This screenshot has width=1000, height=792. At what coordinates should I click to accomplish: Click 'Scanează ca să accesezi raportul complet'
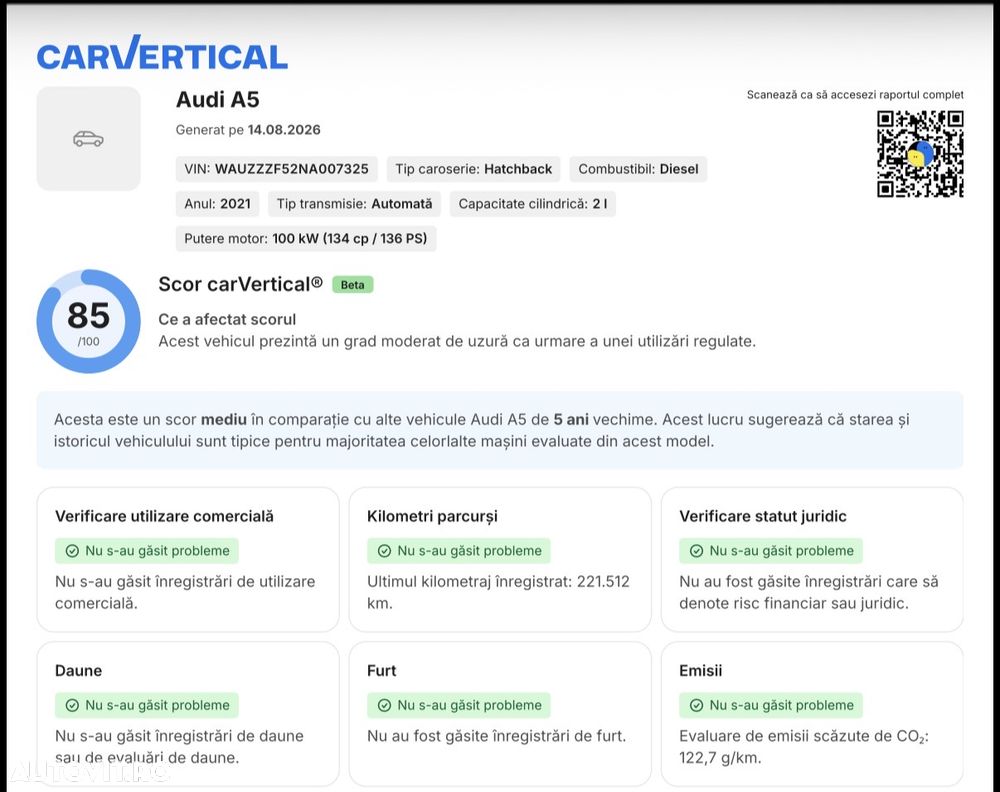(855, 95)
